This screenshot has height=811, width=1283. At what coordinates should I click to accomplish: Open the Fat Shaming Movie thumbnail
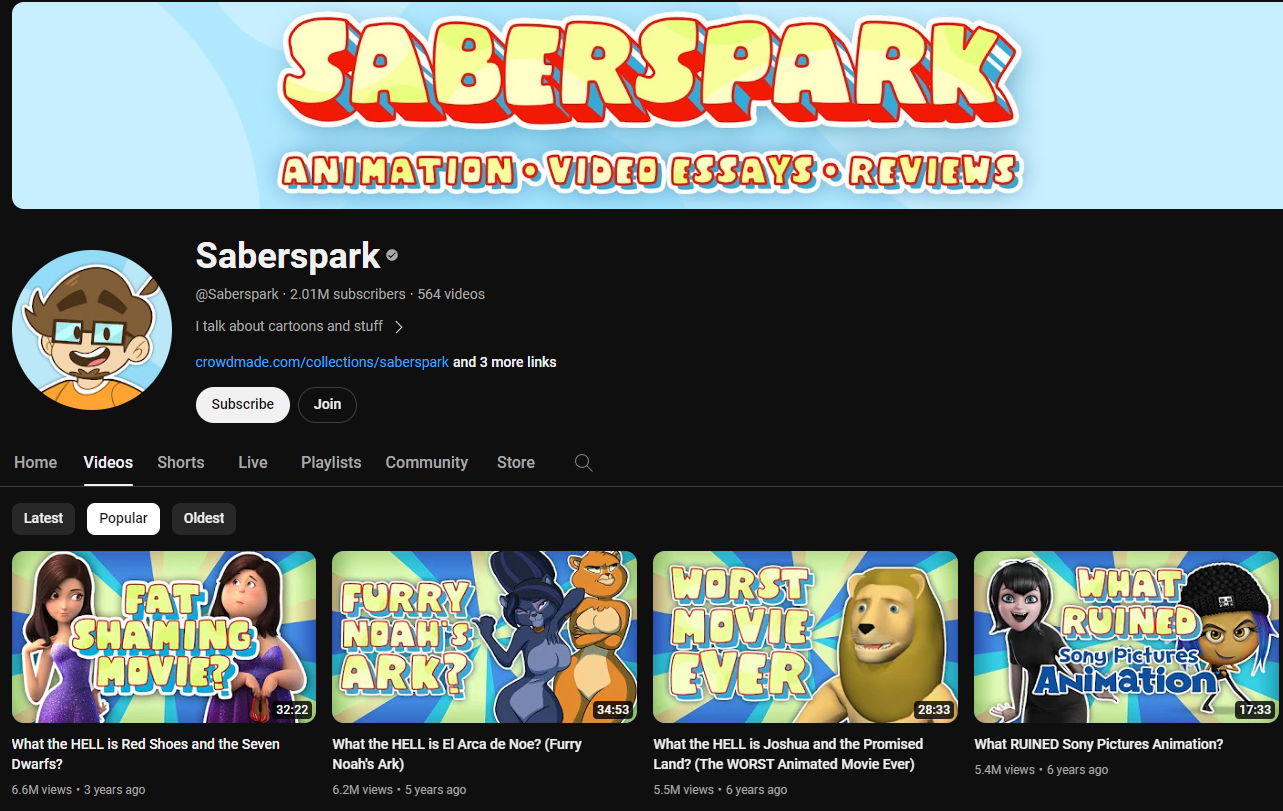point(164,637)
